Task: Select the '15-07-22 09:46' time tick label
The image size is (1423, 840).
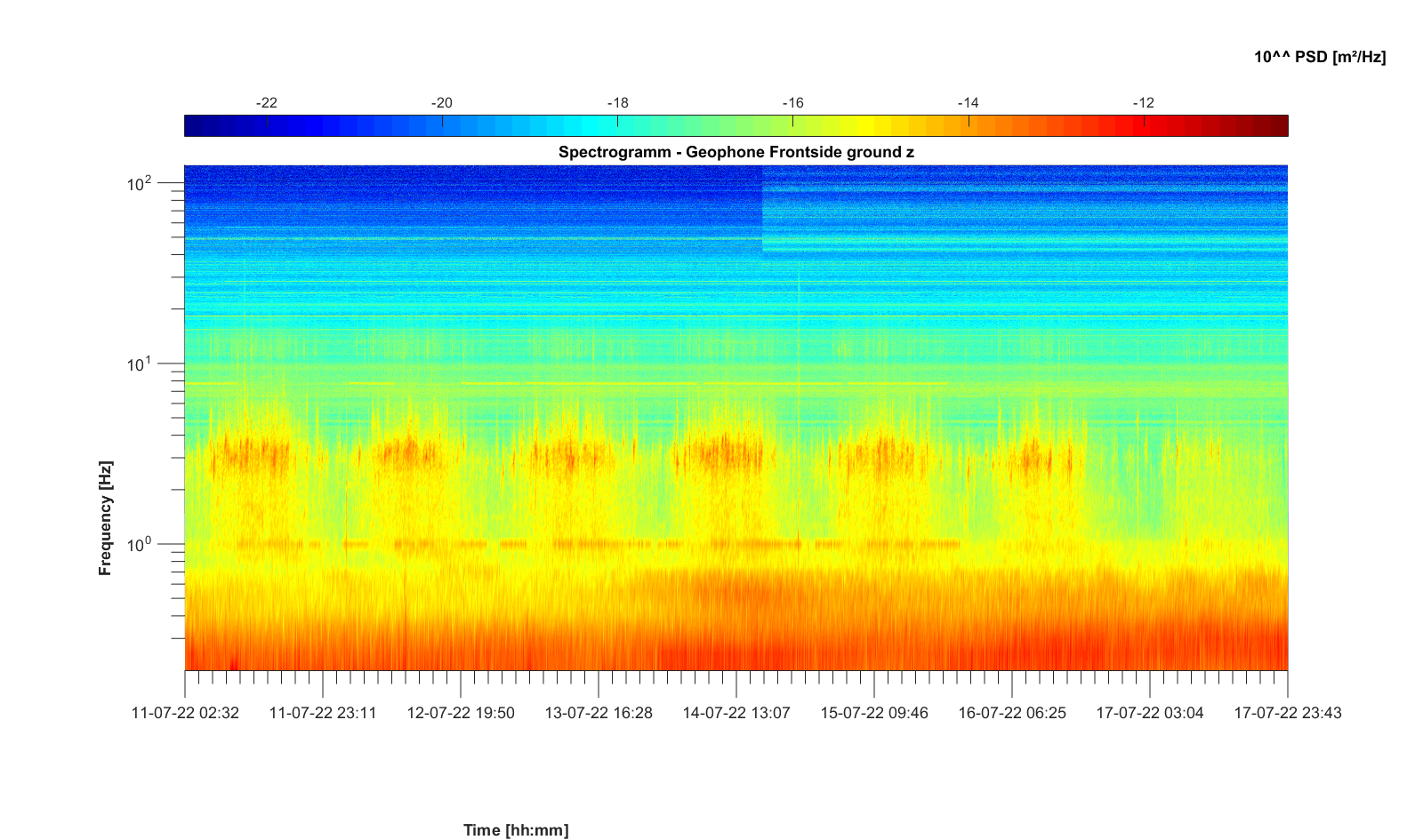Action: (874, 713)
